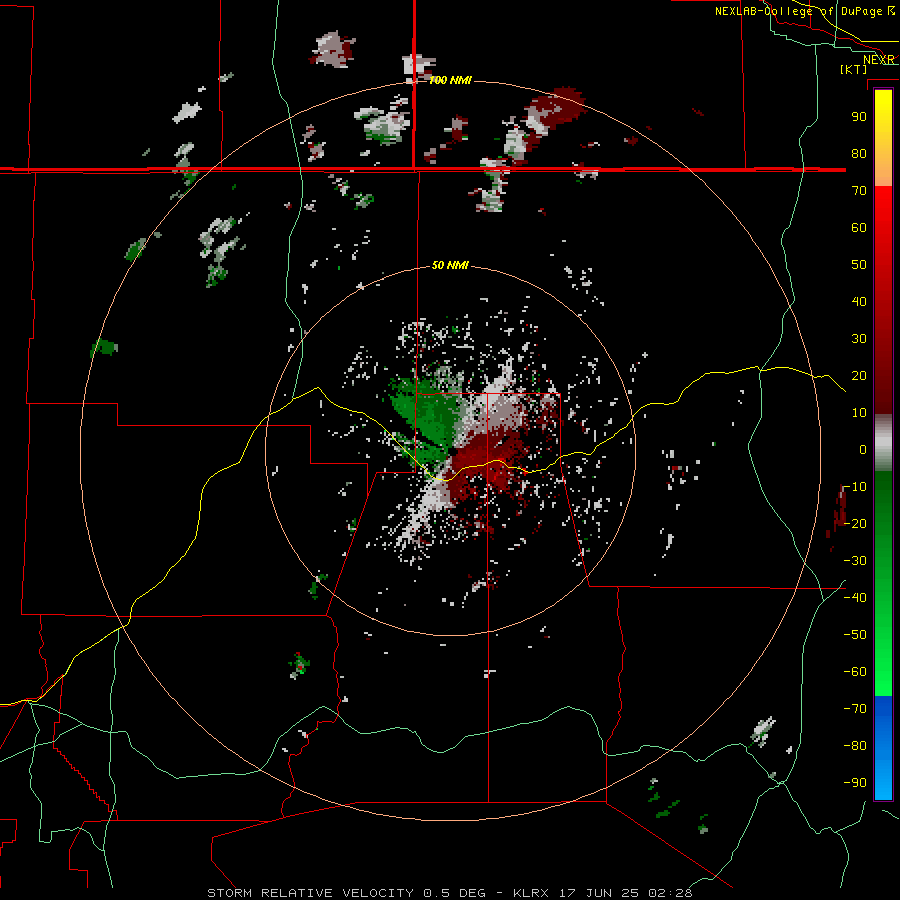The height and width of the screenshot is (900, 900).
Task: Click the 17 JUN 25 date text
Action: click(599, 893)
